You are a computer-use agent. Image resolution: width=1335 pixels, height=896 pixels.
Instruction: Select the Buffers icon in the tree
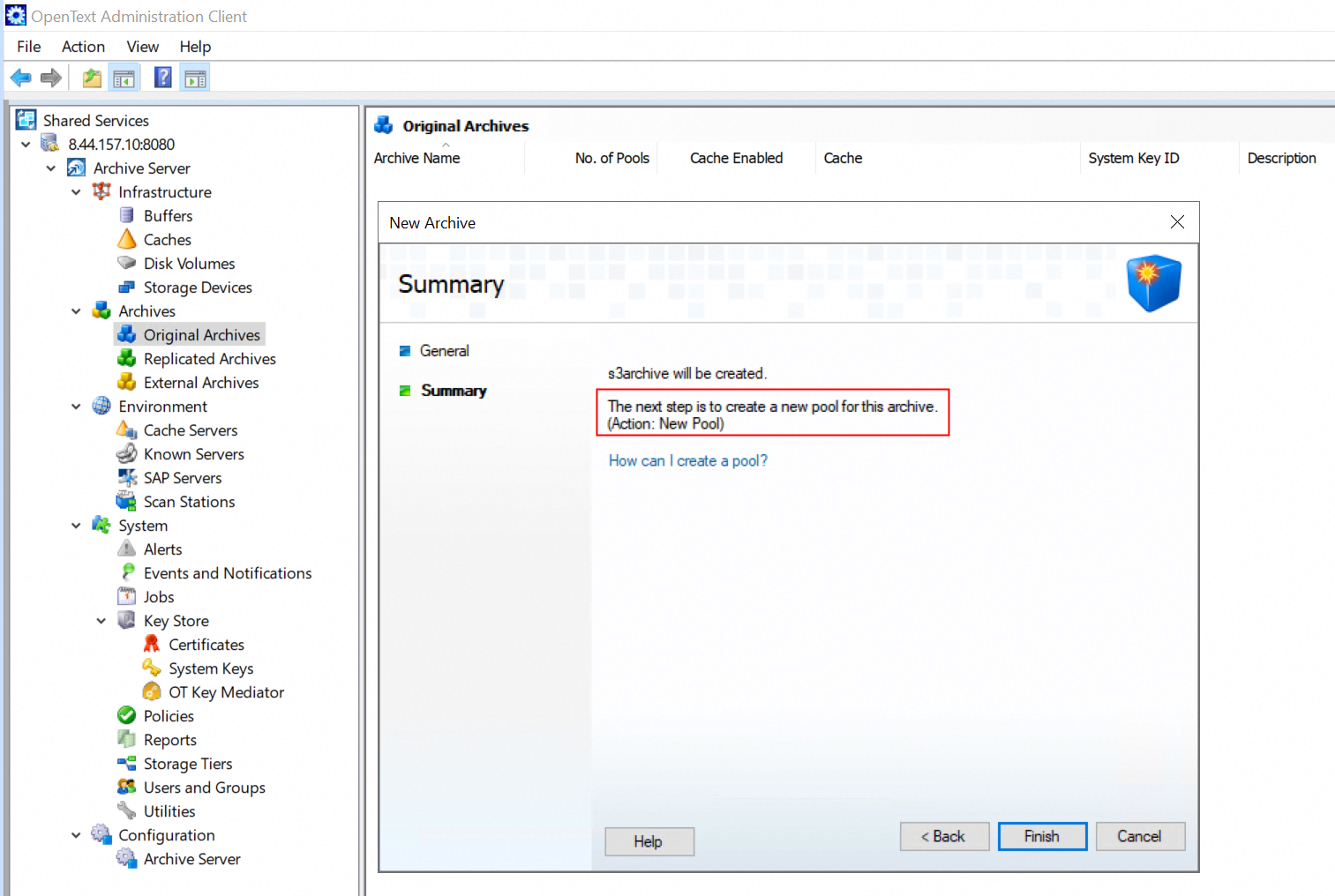click(x=126, y=216)
